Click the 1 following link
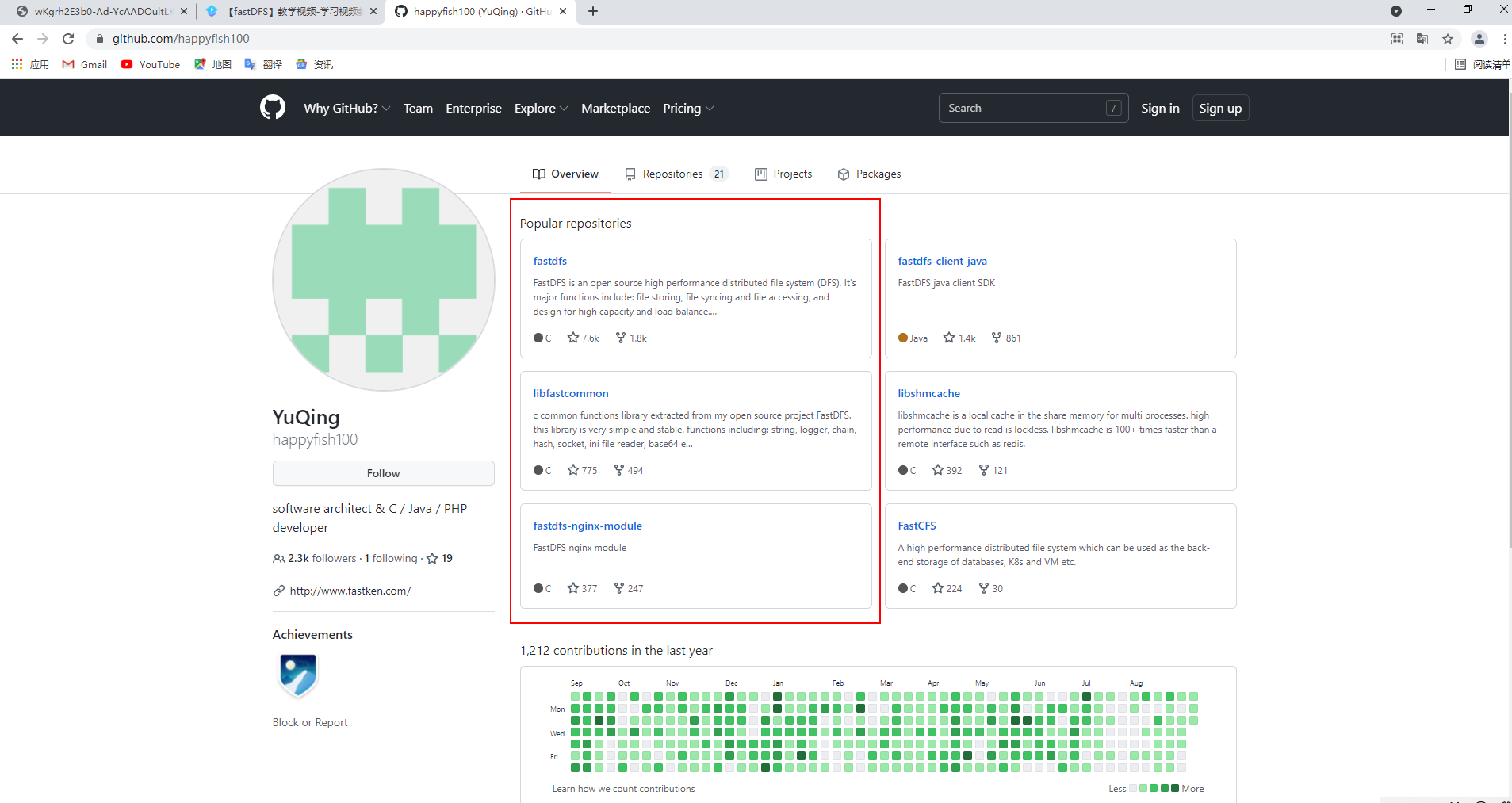This screenshot has width=1512, height=803. click(390, 558)
